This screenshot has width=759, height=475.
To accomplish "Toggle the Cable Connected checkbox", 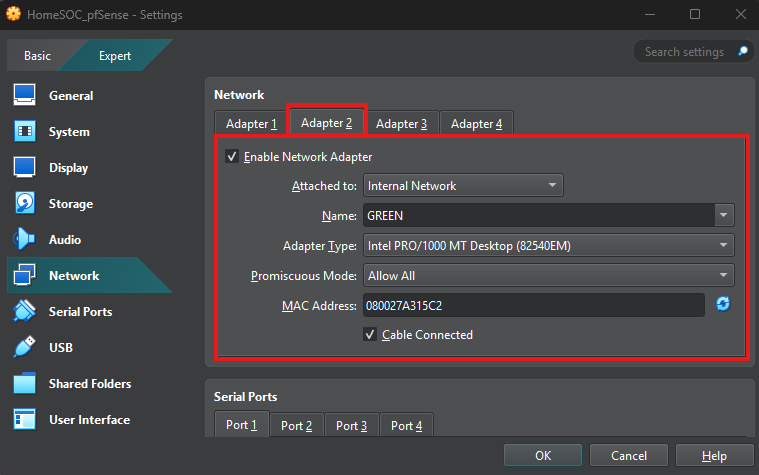I will point(370,335).
